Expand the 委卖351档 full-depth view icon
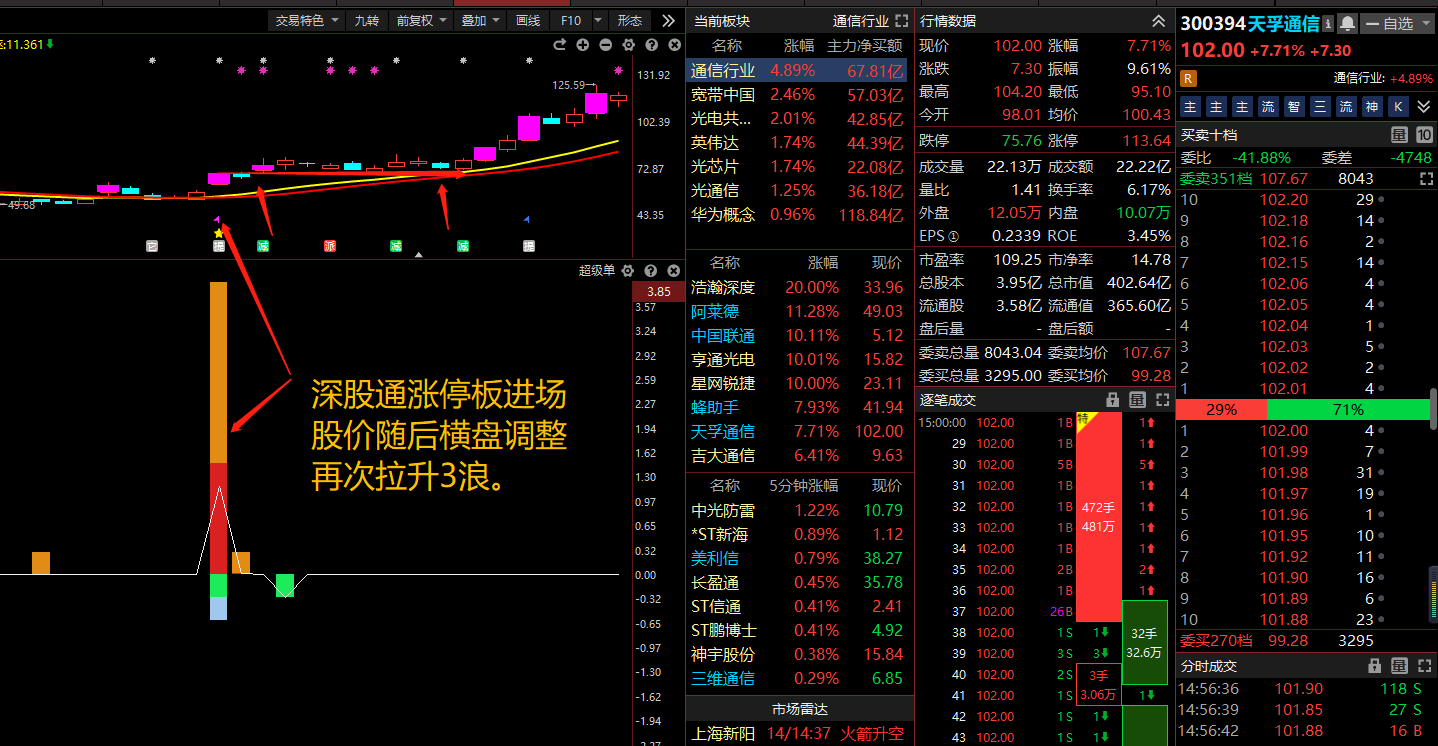Screen dimensions: 1438x746 click(1426, 178)
